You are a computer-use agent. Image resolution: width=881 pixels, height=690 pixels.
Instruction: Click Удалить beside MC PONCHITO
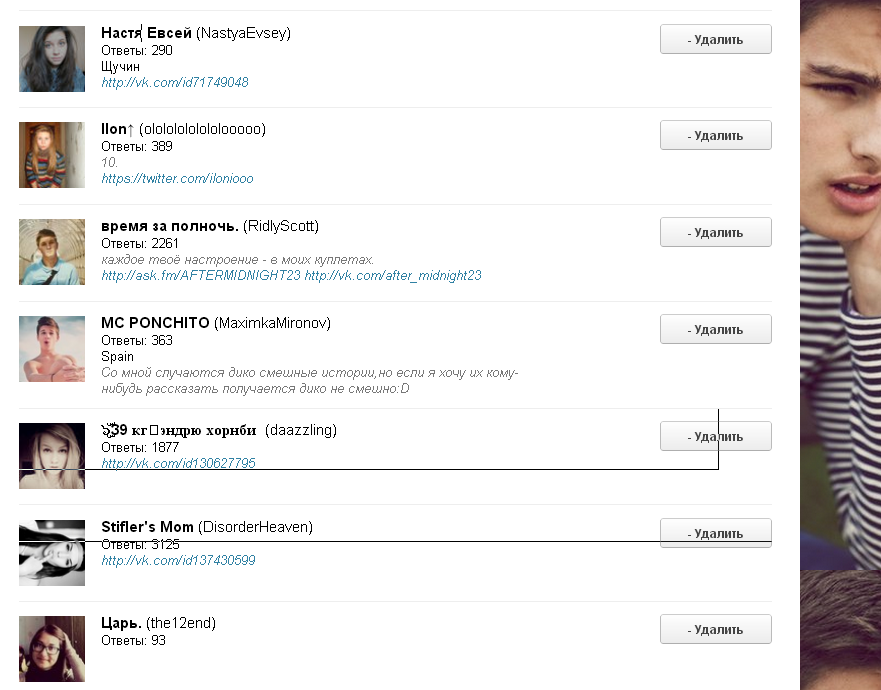(x=715, y=329)
